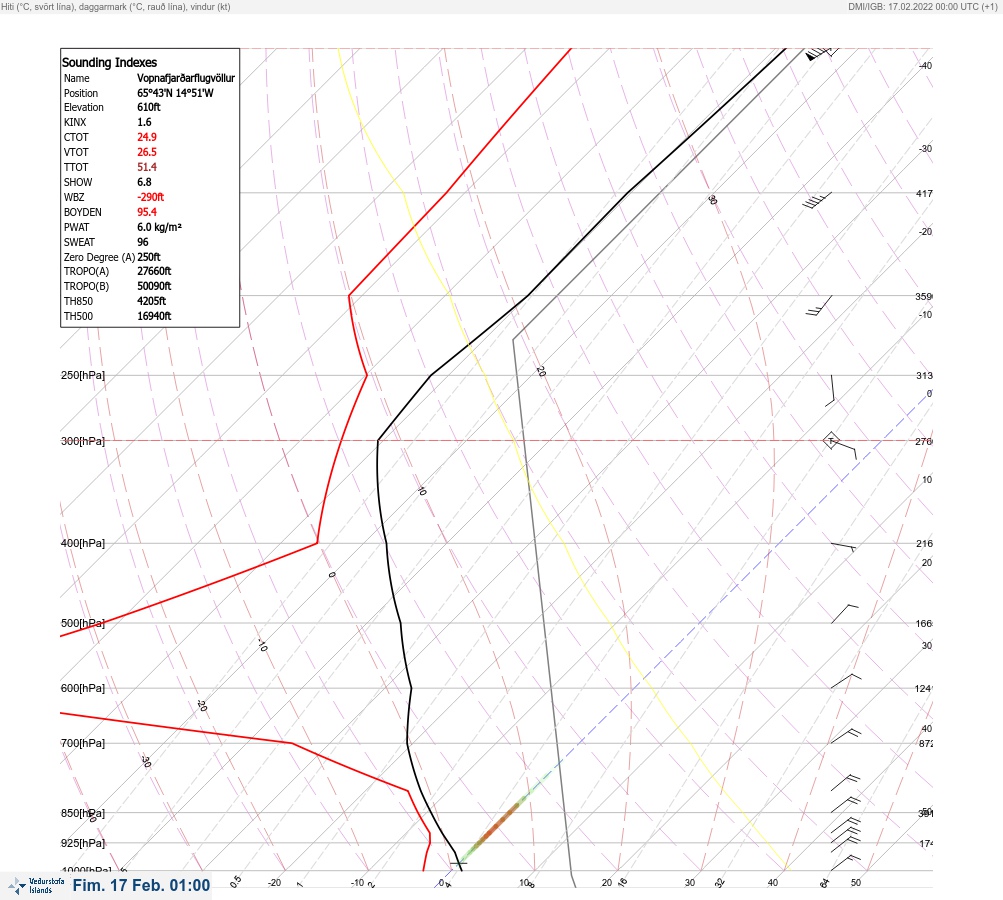This screenshot has height=900, width=1003.
Task: Select the date label Fim. 17 Feb. 01:00
Action: pos(141,885)
